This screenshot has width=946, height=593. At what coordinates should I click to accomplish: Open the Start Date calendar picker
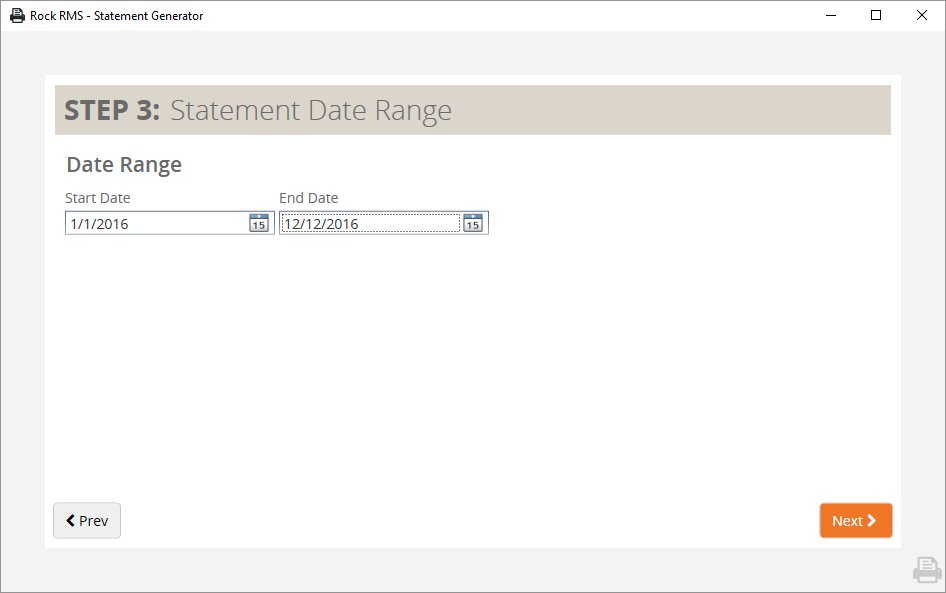[x=259, y=223]
